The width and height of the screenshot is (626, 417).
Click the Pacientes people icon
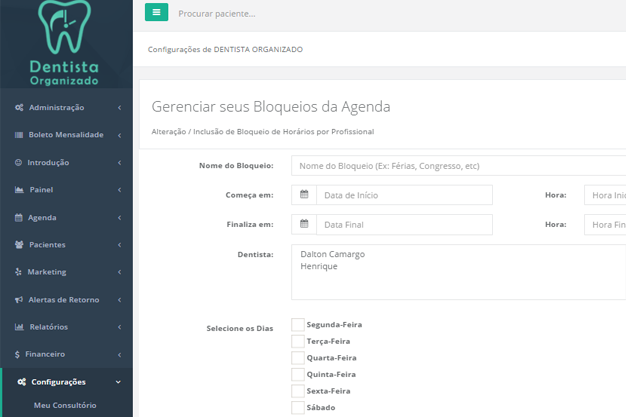tap(19, 245)
